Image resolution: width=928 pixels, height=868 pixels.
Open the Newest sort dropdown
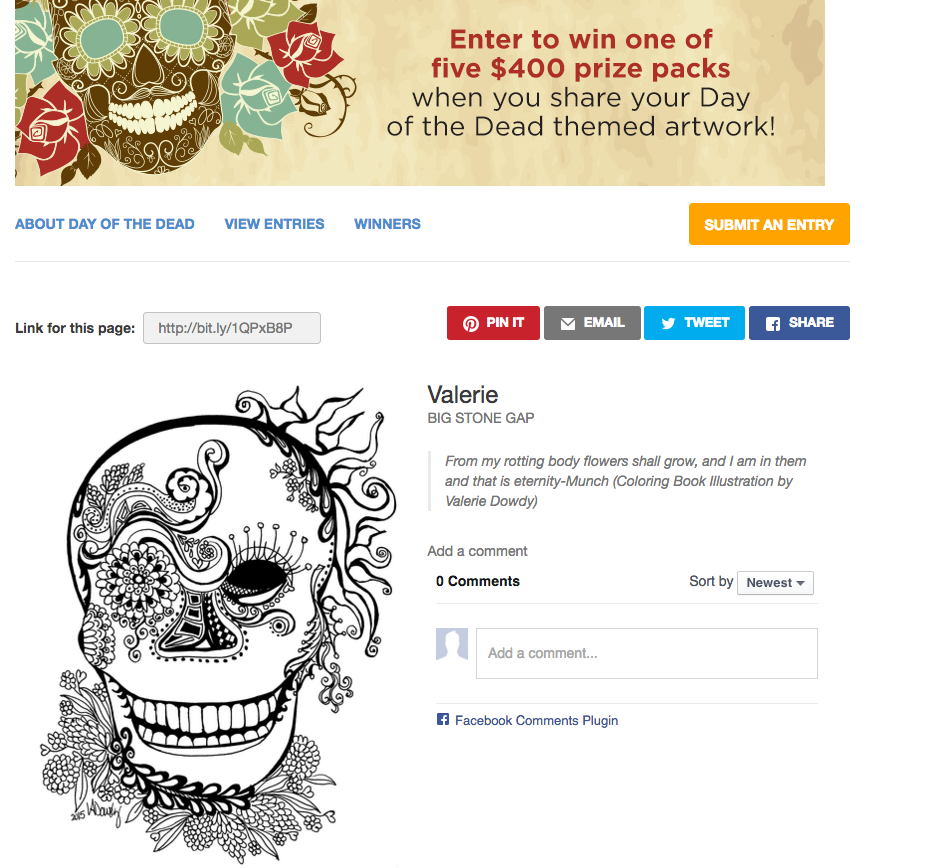(775, 583)
